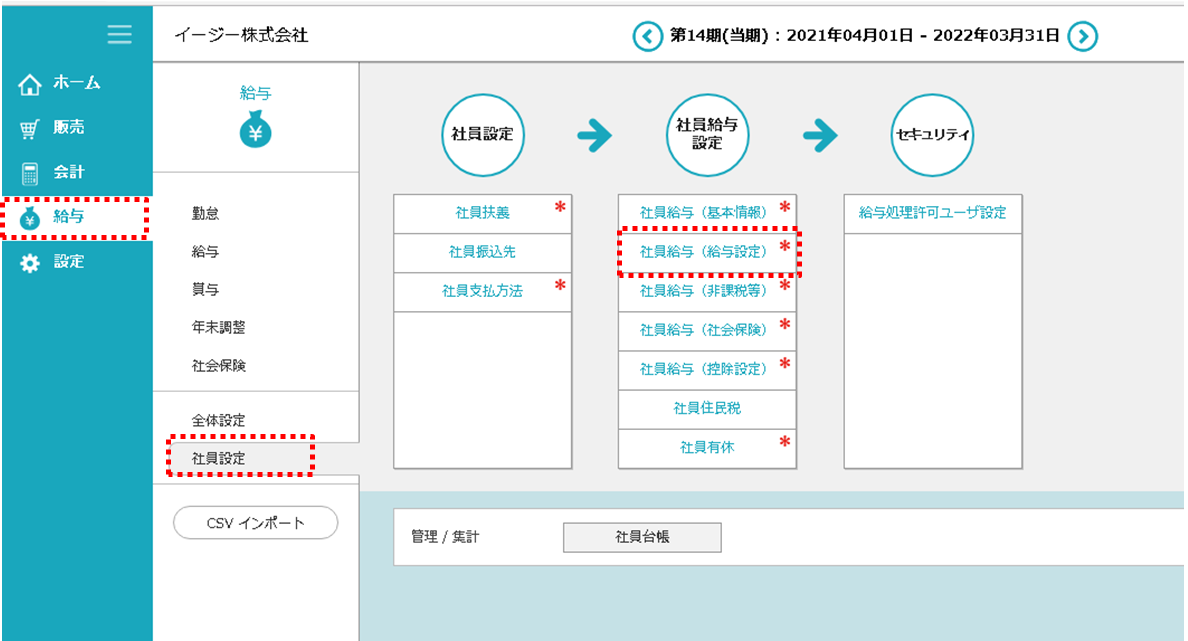Open 社員給与（給与設定） link
Screen dimensions: 1188x641
[x=704, y=252]
